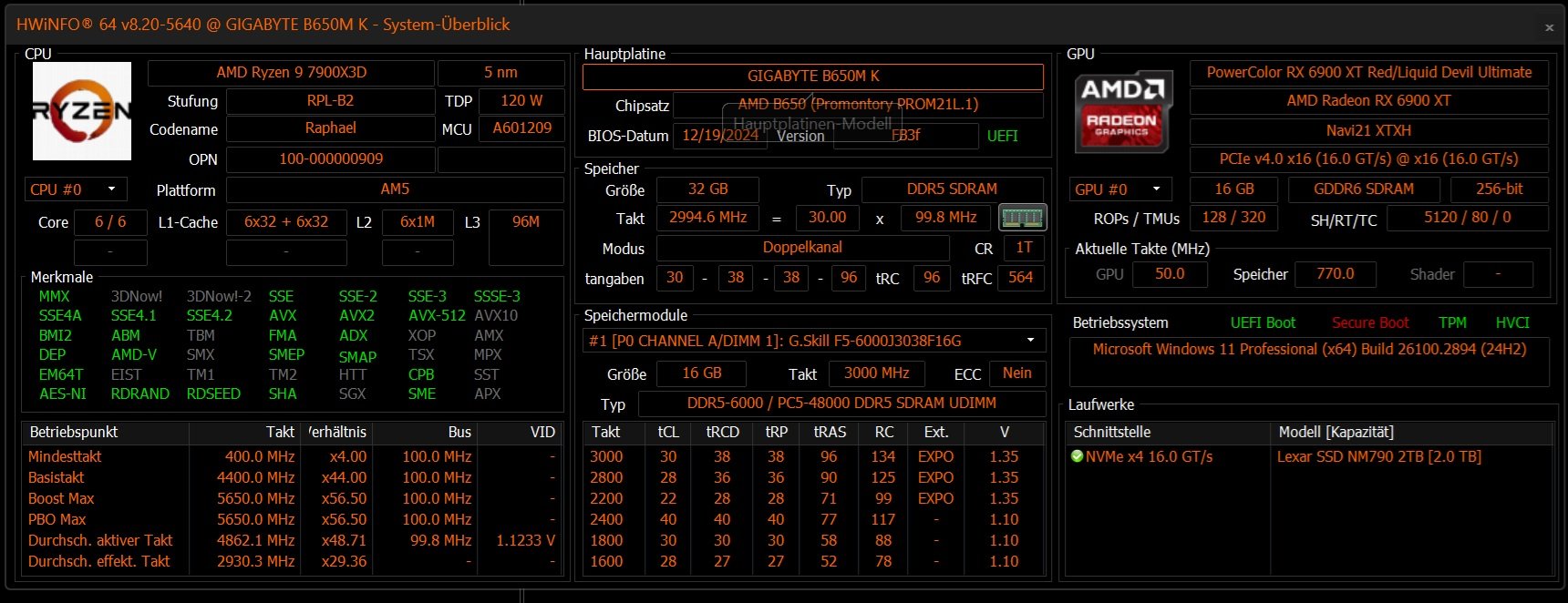Click the GPU memory clock 770.0
Image resolution: width=1568 pixels, height=603 pixels.
click(1335, 274)
